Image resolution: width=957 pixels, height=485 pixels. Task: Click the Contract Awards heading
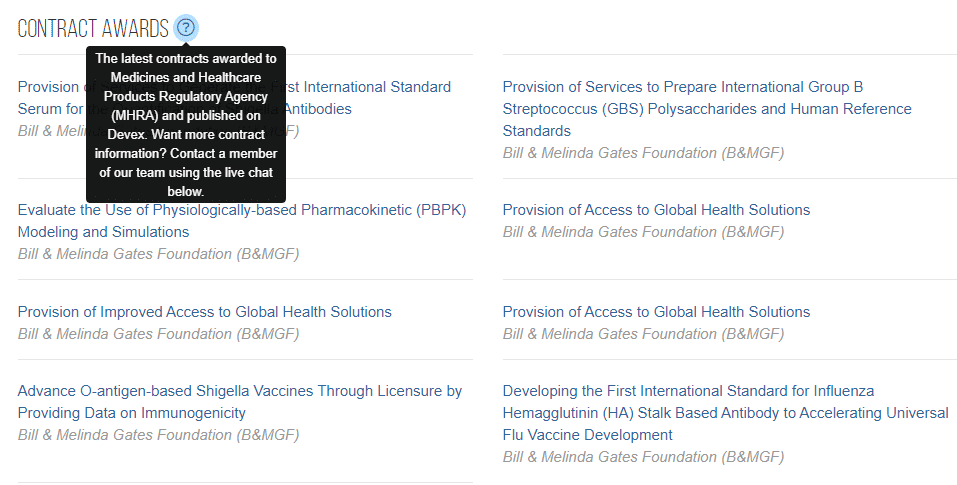[93, 29]
